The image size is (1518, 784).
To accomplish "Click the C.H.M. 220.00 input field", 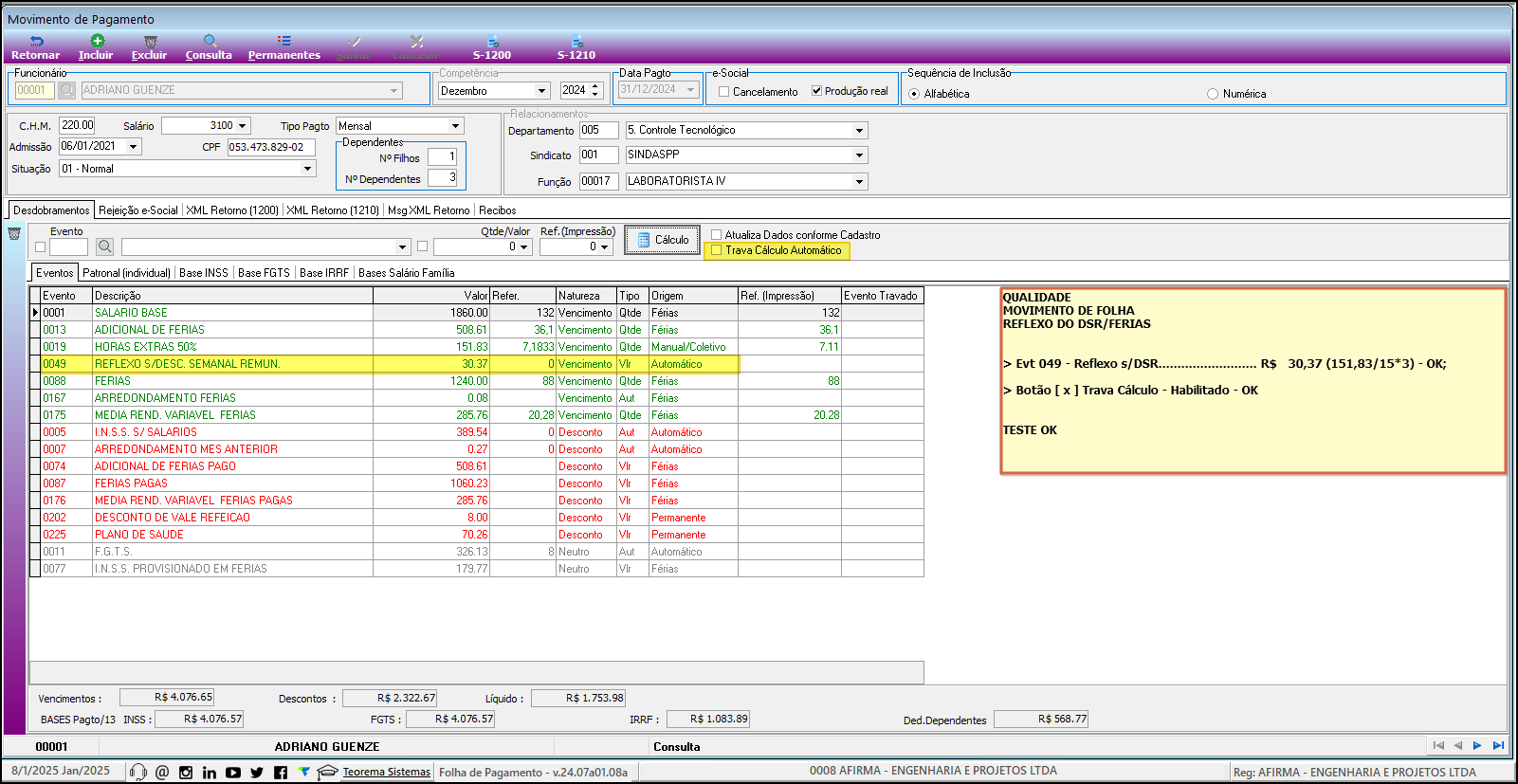I will click(78, 125).
